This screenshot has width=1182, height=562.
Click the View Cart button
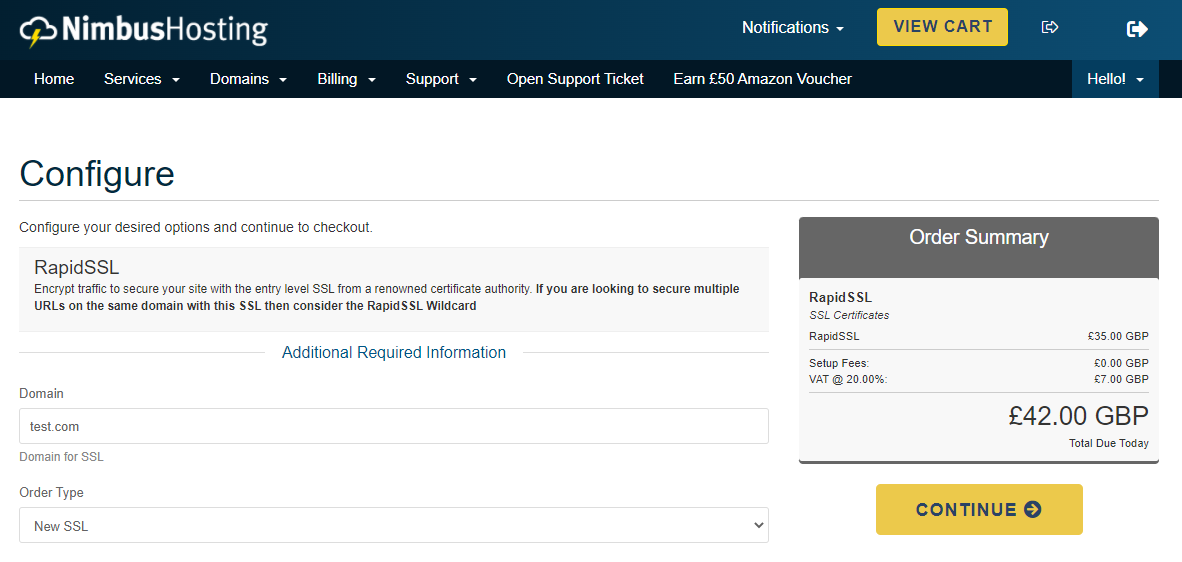tap(942, 27)
